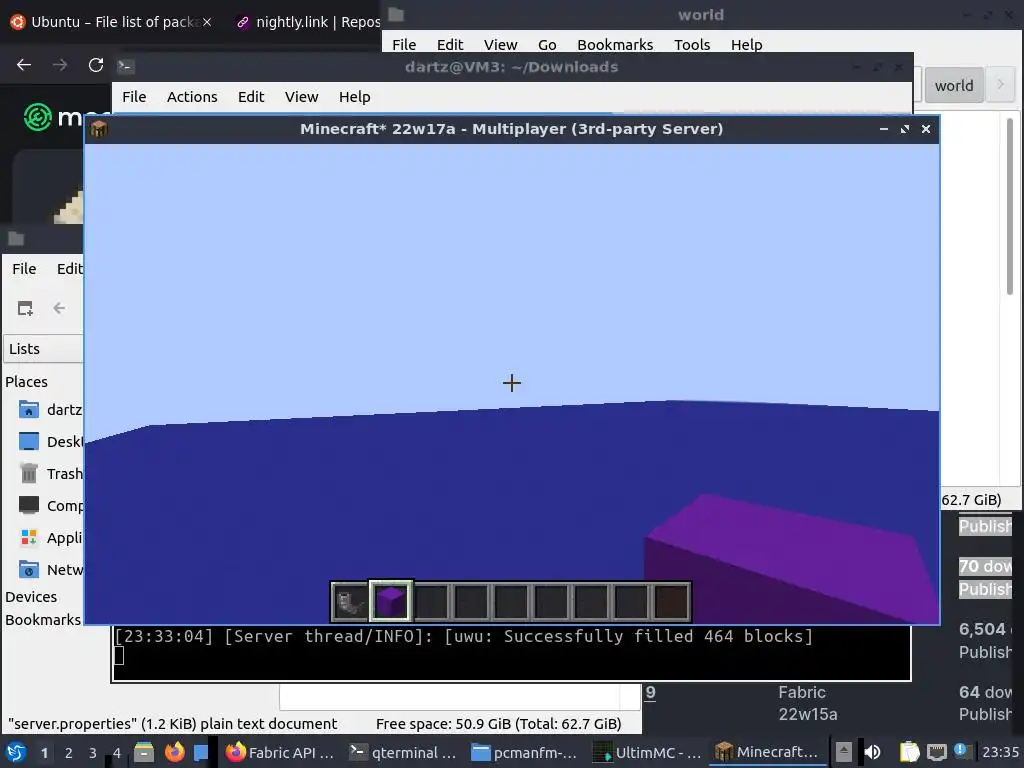Image resolution: width=1024 pixels, height=768 pixels.
Task: Click the world path button
Action: (953, 86)
